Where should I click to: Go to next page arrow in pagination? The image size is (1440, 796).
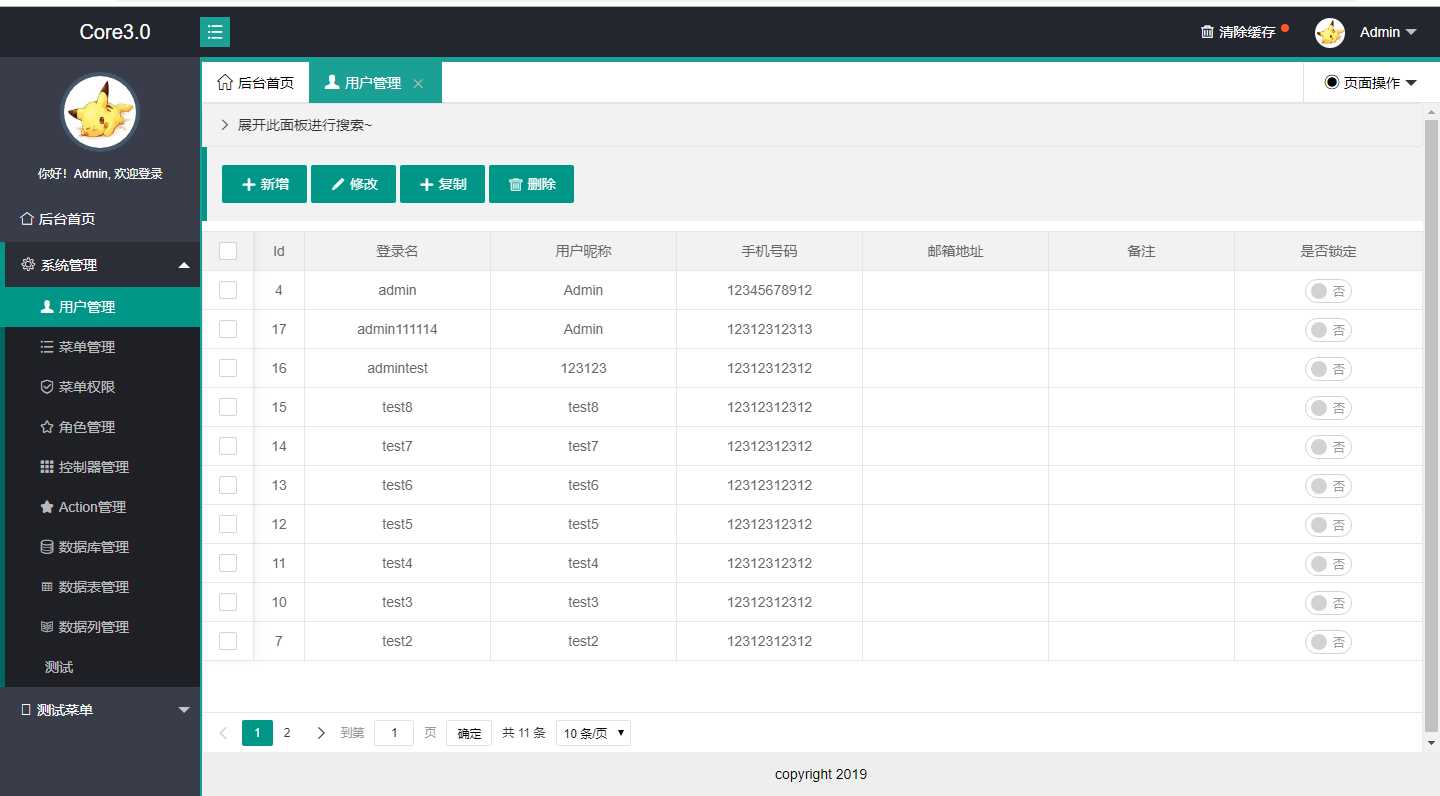pyautogui.click(x=321, y=733)
